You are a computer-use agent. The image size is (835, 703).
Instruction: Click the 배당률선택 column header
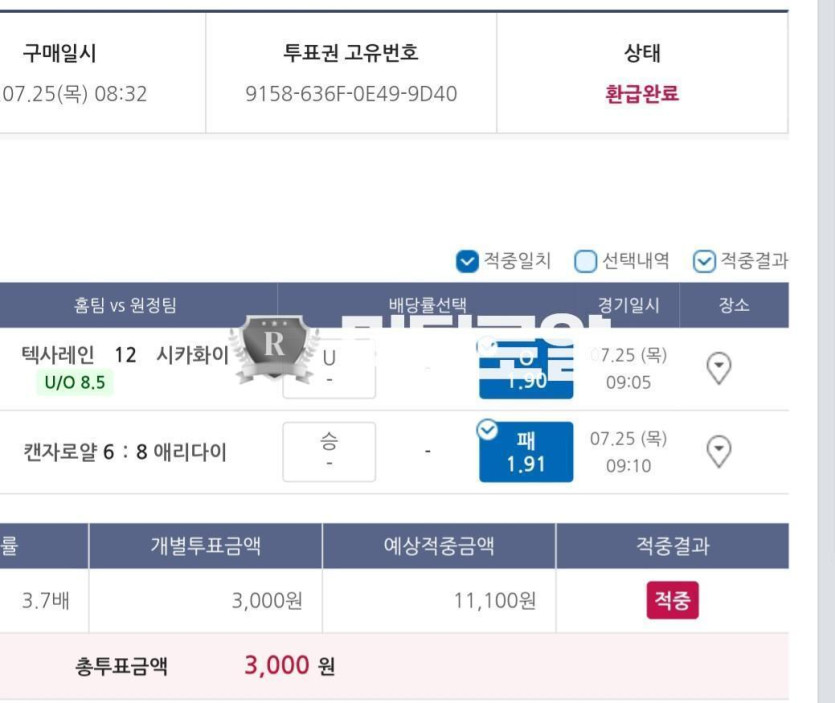pyautogui.click(x=427, y=305)
